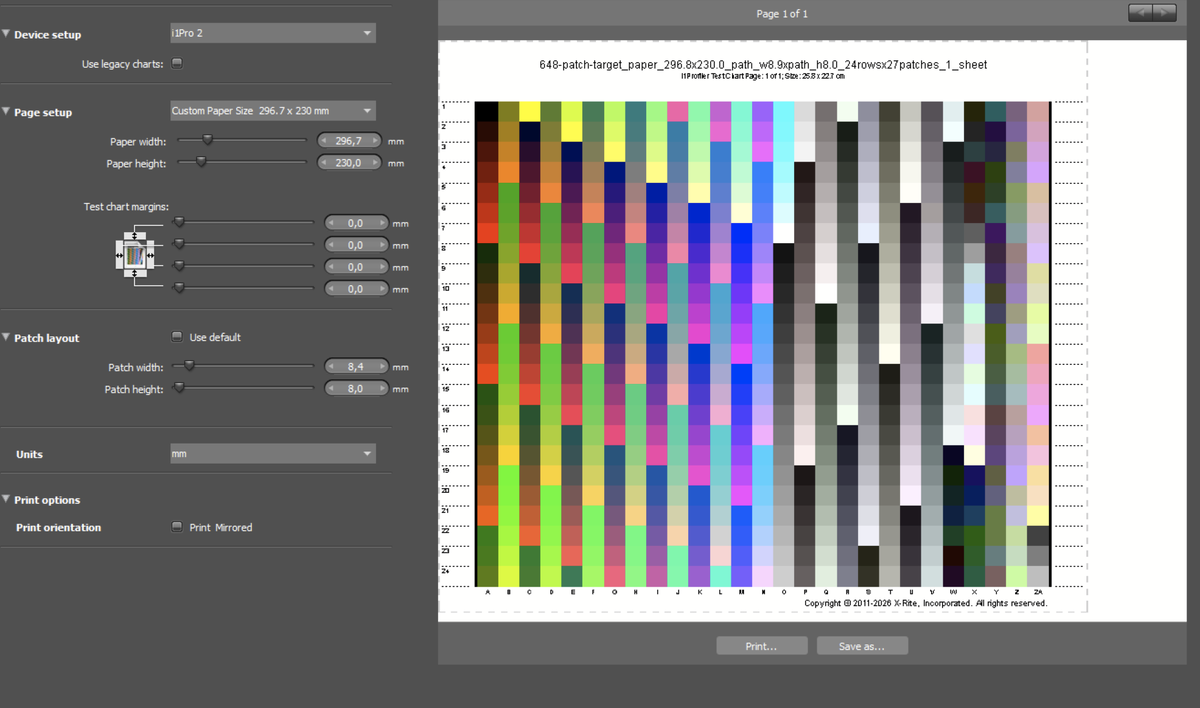
Task: Click the Paper width slider handle
Action: click(x=208, y=140)
